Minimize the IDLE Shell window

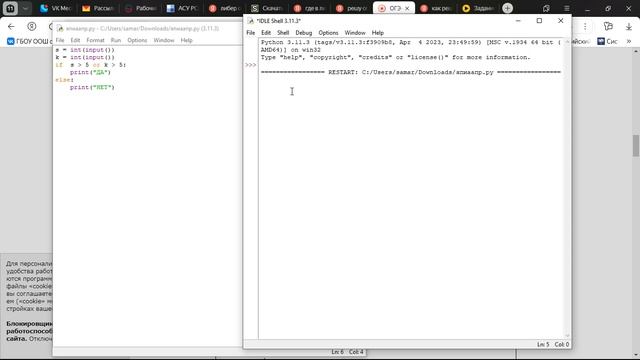point(518,20)
